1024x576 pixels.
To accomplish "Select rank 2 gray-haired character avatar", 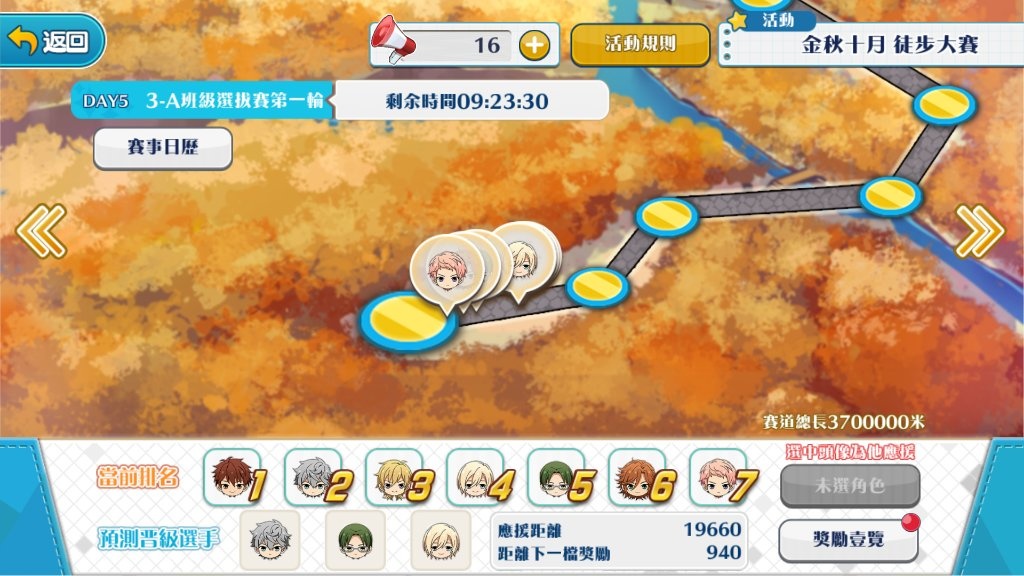I will click(315, 477).
